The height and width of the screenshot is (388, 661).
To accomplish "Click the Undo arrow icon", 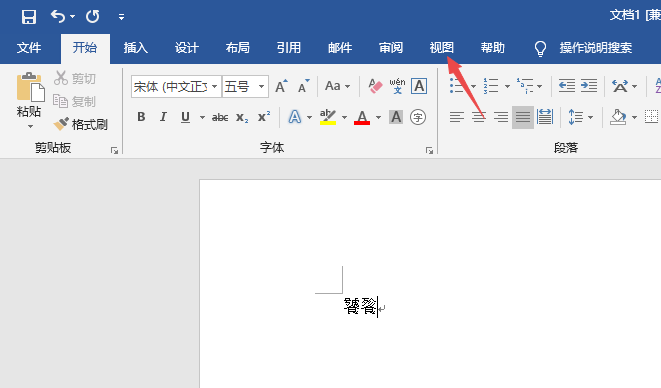I will pos(58,16).
